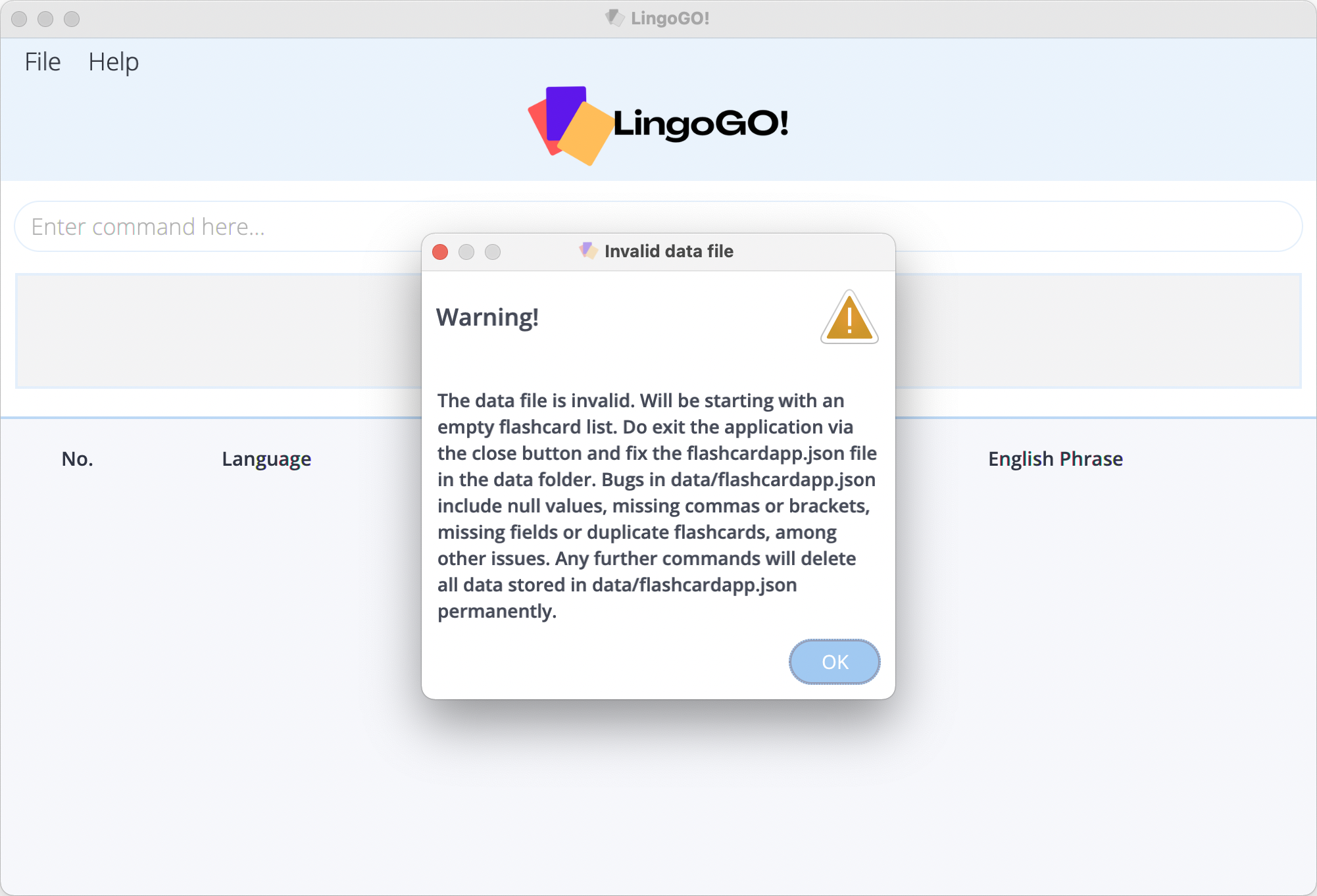
Task: Click the dialog's grey minimize button
Action: [x=466, y=252]
